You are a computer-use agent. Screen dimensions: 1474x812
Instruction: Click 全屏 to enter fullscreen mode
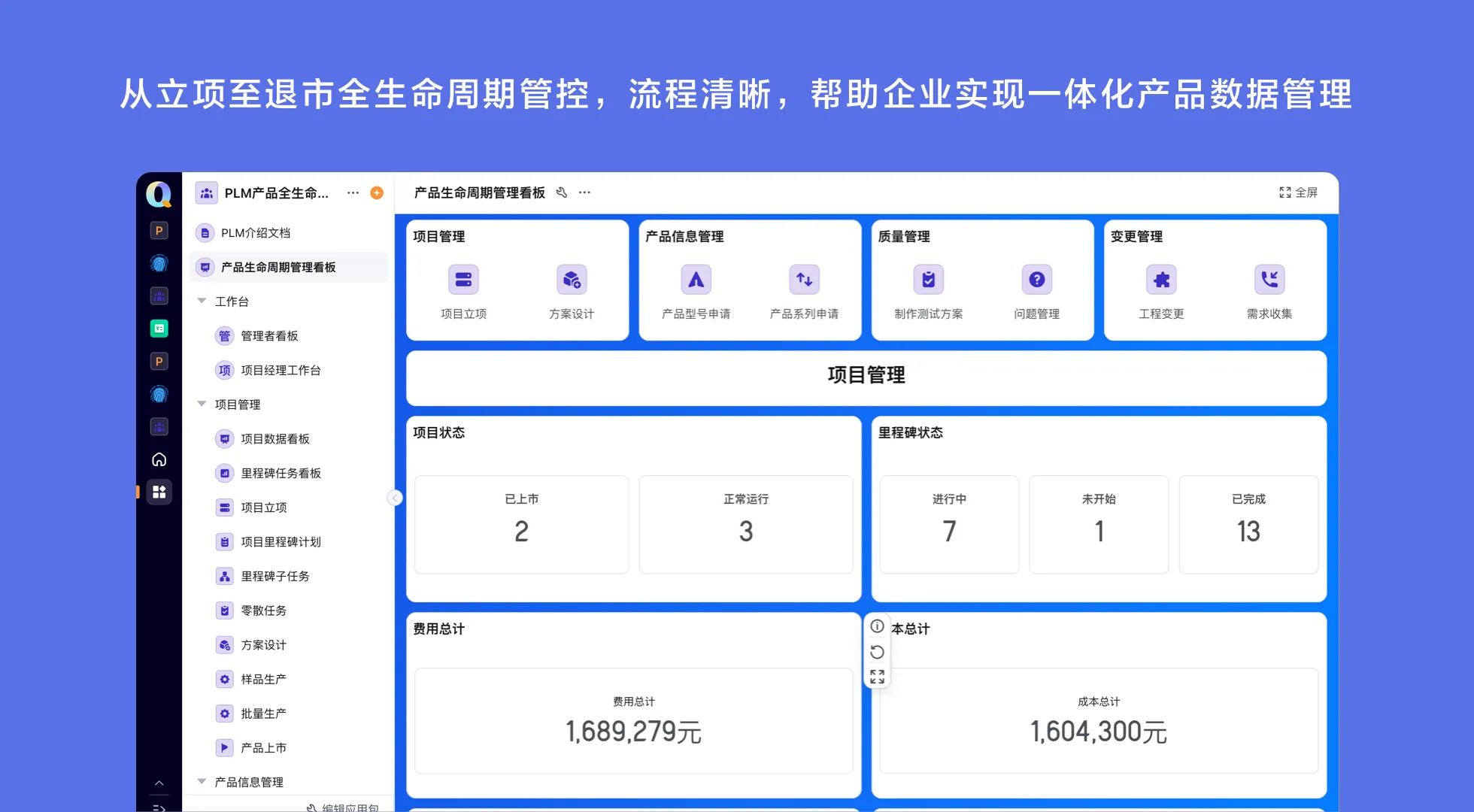[1299, 192]
